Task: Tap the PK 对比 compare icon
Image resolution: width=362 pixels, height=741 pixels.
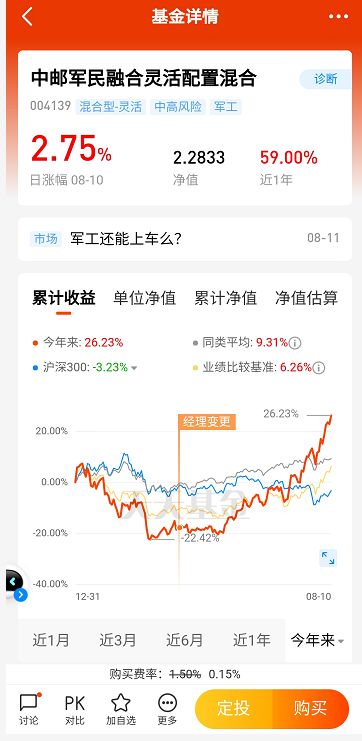Action: (75, 709)
